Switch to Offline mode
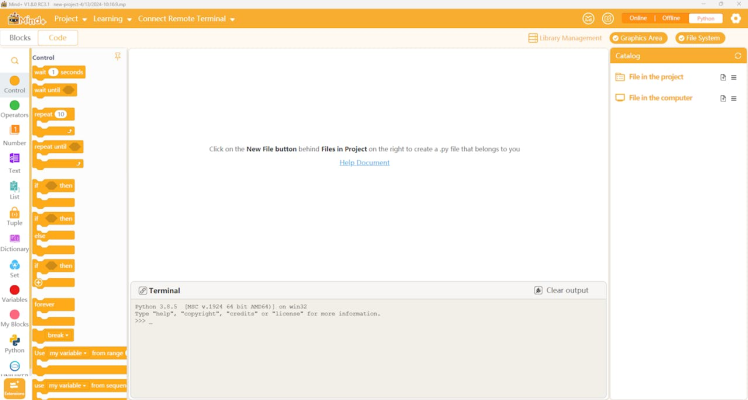This screenshot has width=748, height=400. point(671,18)
